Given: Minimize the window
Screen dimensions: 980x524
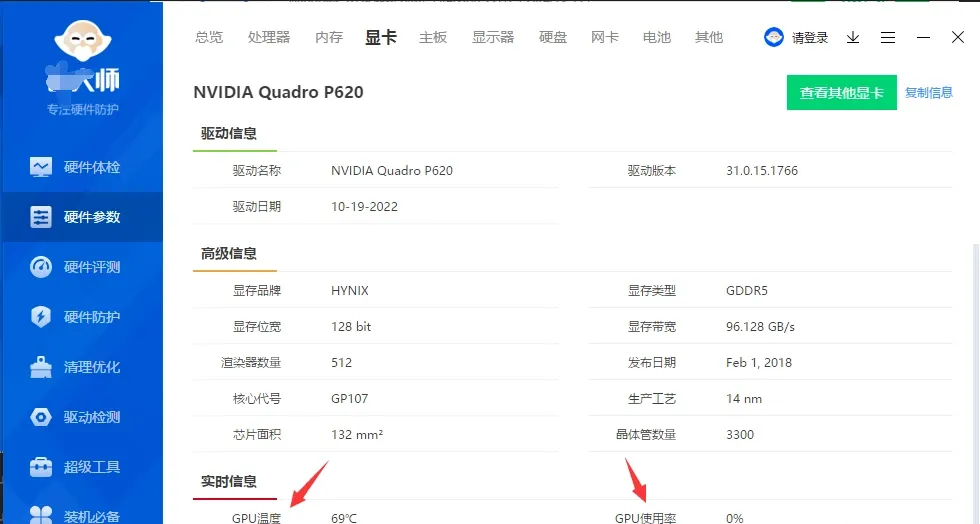Looking at the screenshot, I should [923, 38].
